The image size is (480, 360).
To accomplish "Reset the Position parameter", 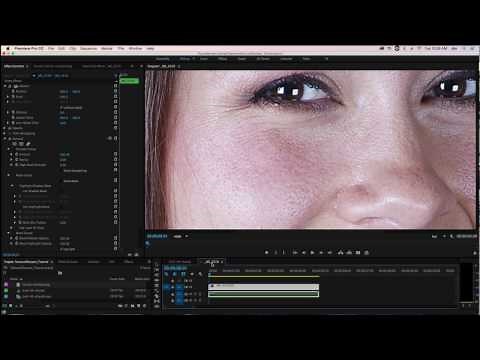I will pos(116,91).
